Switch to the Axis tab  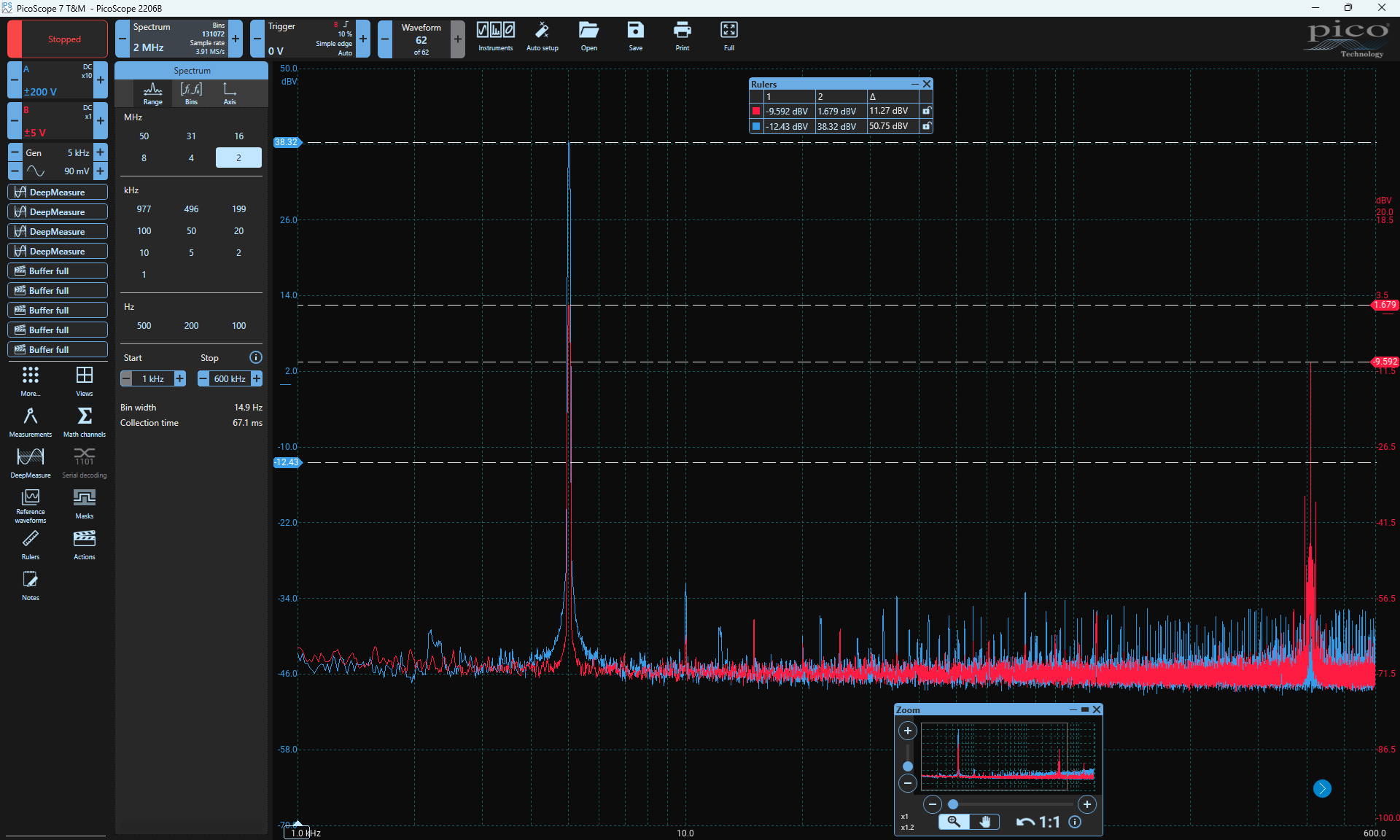[x=230, y=93]
